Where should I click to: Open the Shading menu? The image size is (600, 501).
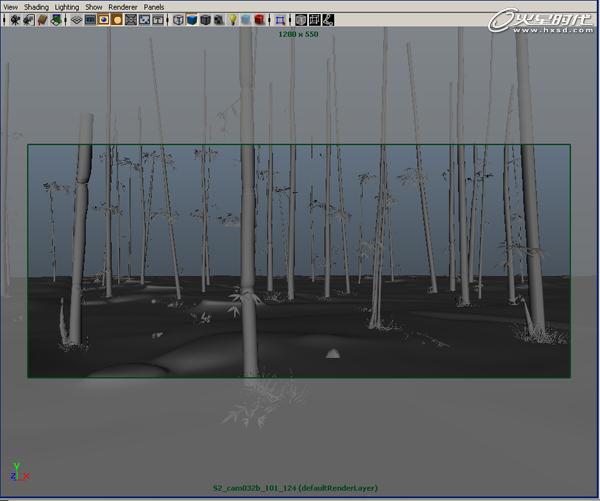(x=35, y=7)
